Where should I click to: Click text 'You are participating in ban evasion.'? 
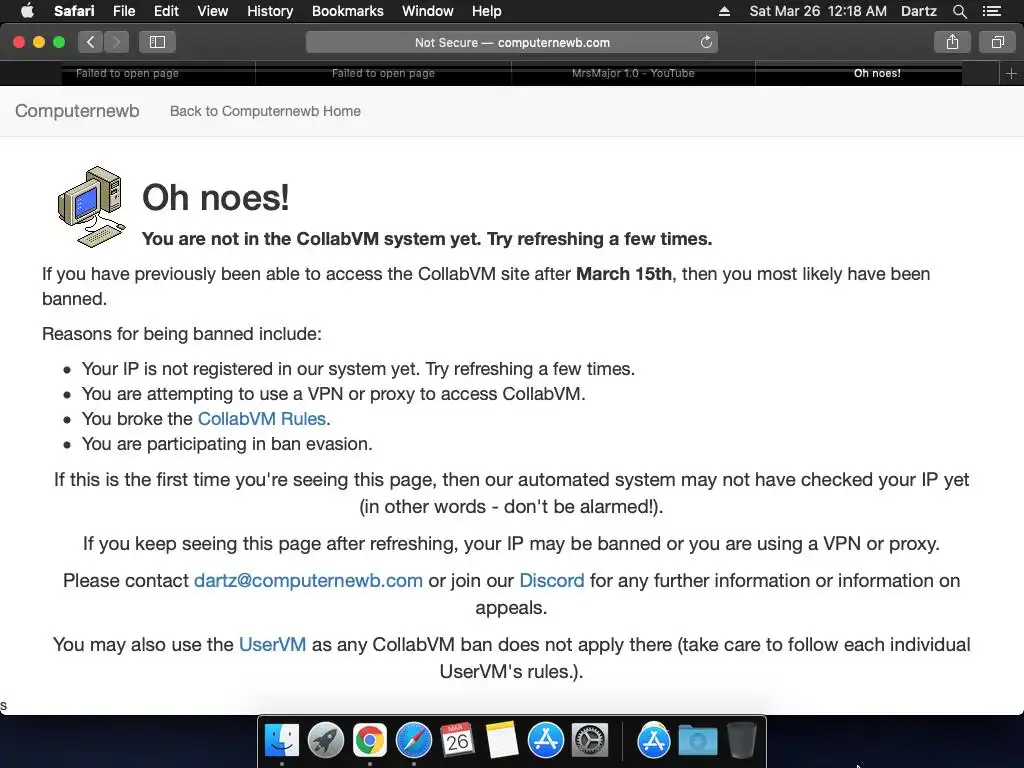(x=227, y=444)
